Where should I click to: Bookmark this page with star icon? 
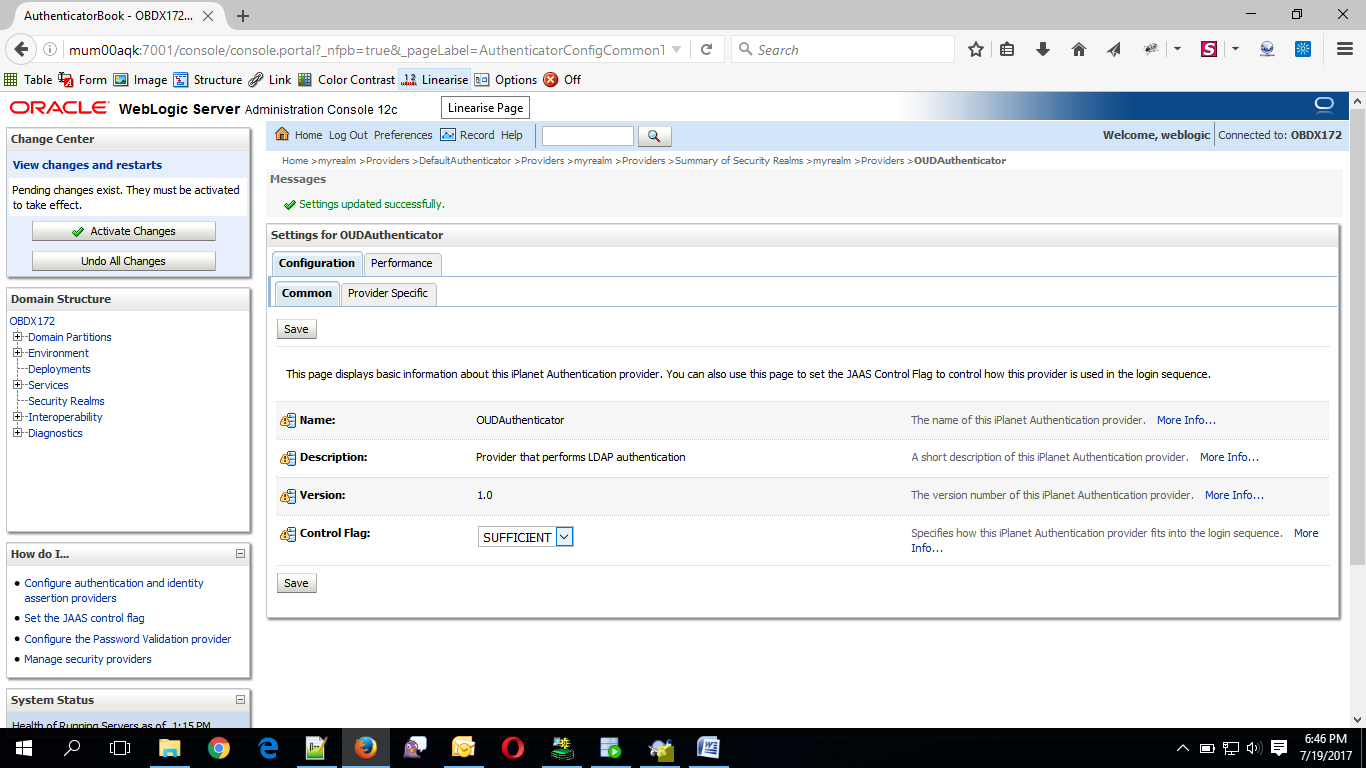point(976,49)
